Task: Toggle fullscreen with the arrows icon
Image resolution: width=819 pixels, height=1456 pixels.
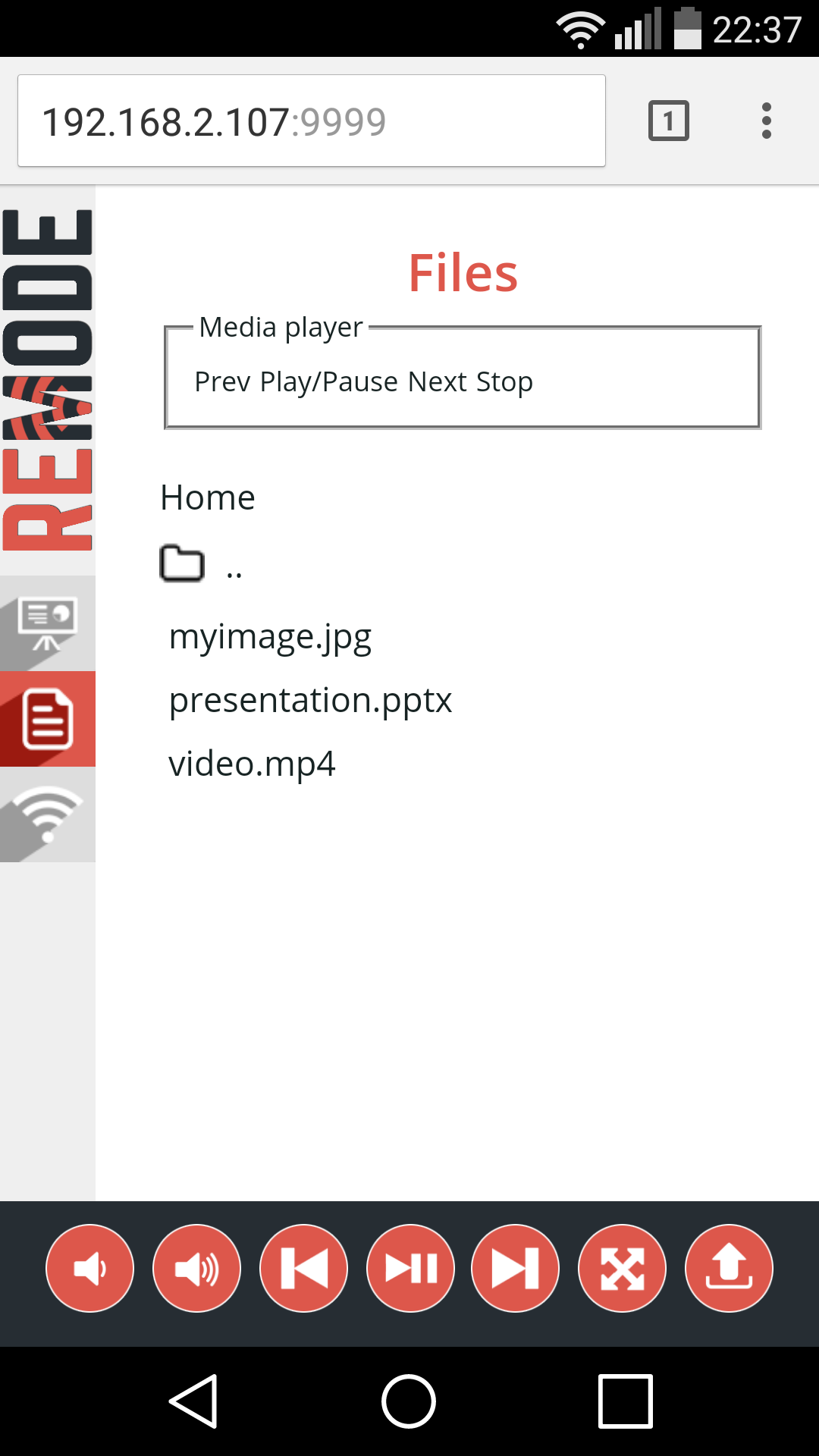Action: [x=622, y=1268]
